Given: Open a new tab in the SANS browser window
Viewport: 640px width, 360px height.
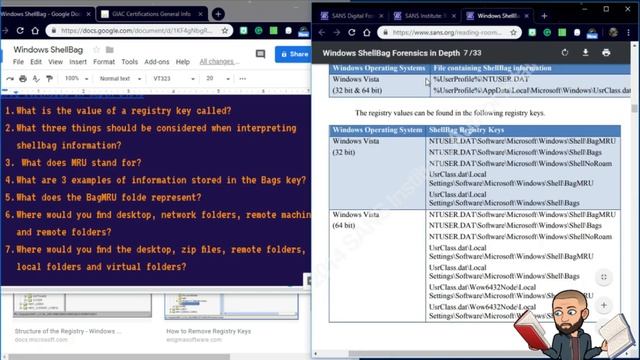Looking at the screenshot, I should [x=544, y=16].
